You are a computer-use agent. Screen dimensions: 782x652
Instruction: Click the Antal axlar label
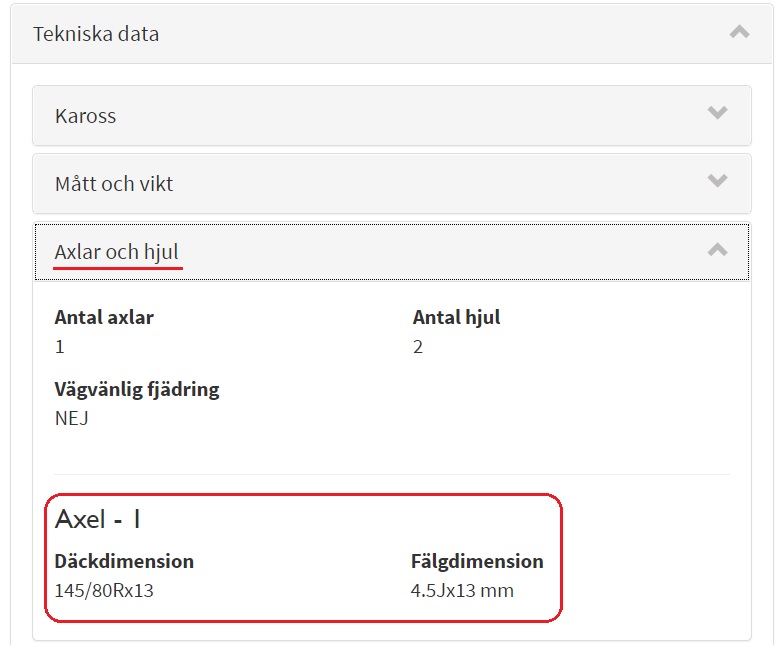point(104,318)
